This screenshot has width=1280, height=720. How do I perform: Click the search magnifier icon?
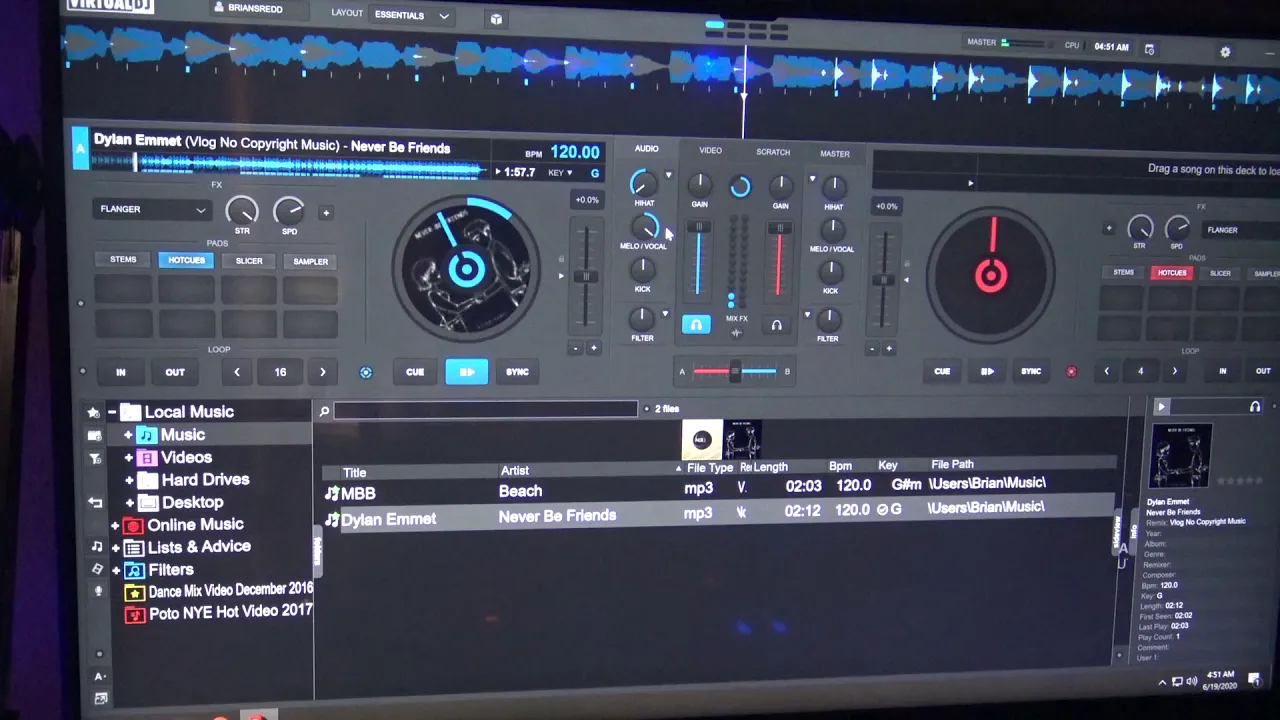coord(324,411)
